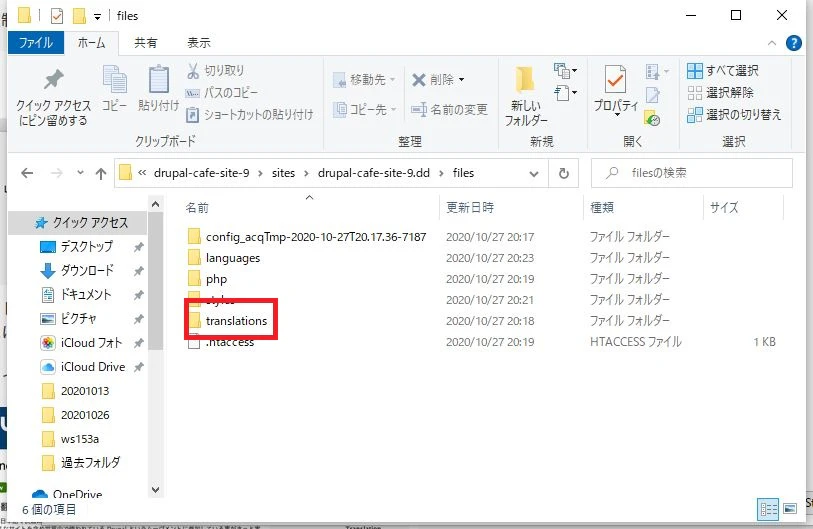This screenshot has height=529, width=813.
Task: Click Copy path (パスのコピー)
Action: [x=222, y=93]
